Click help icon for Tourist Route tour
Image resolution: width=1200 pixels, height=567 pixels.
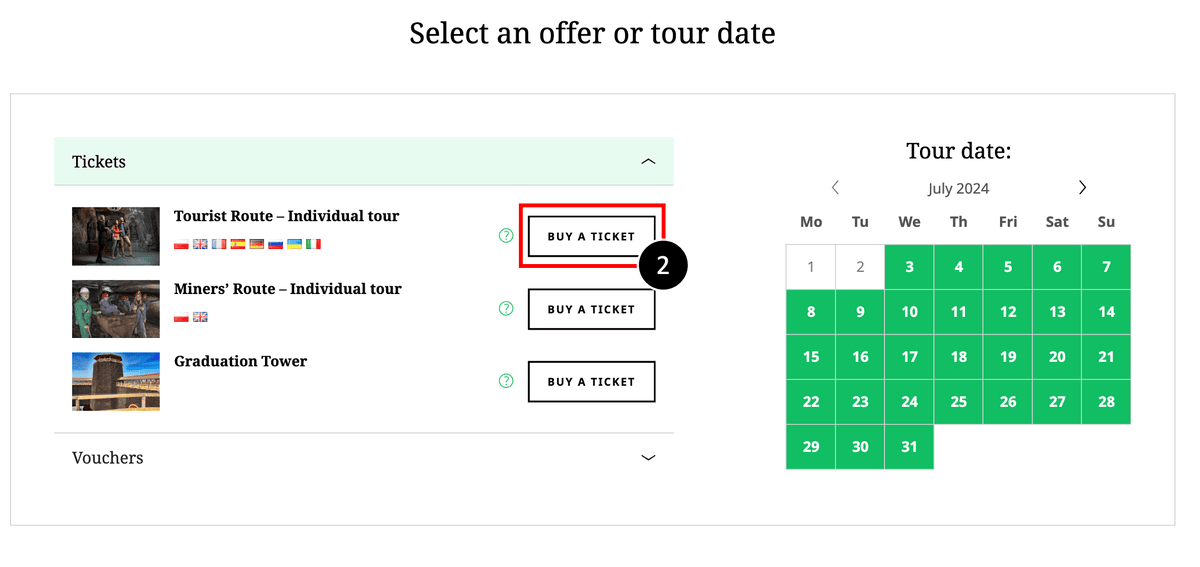coord(506,236)
